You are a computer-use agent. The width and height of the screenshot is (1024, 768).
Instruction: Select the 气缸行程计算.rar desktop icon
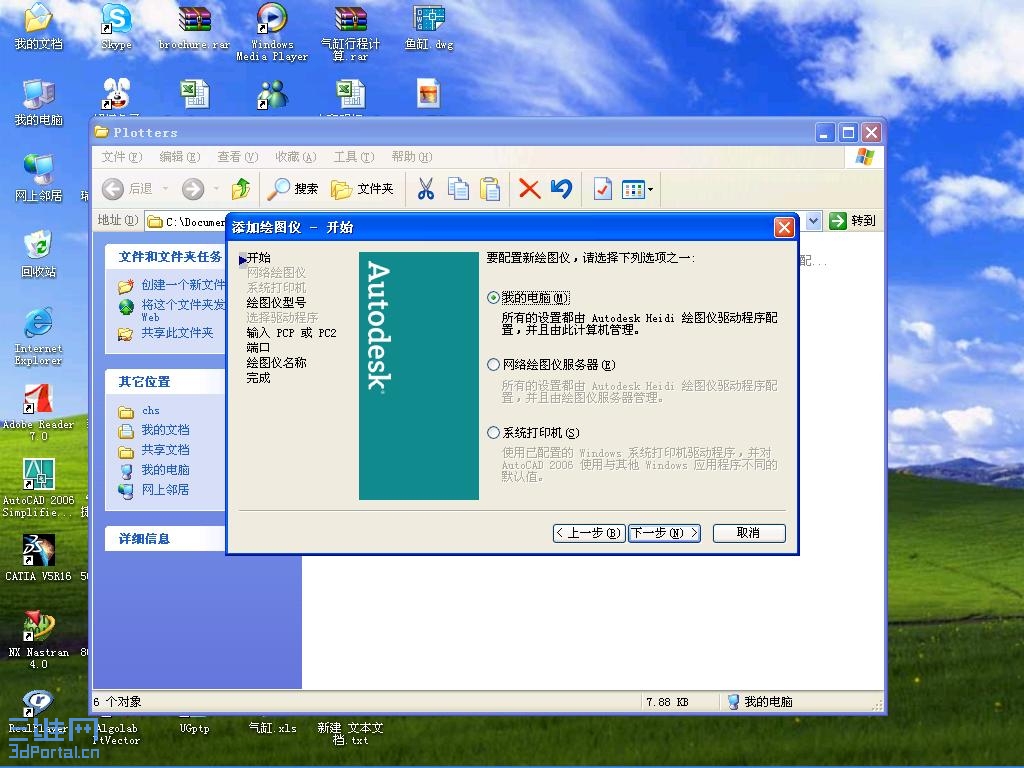tap(350, 33)
